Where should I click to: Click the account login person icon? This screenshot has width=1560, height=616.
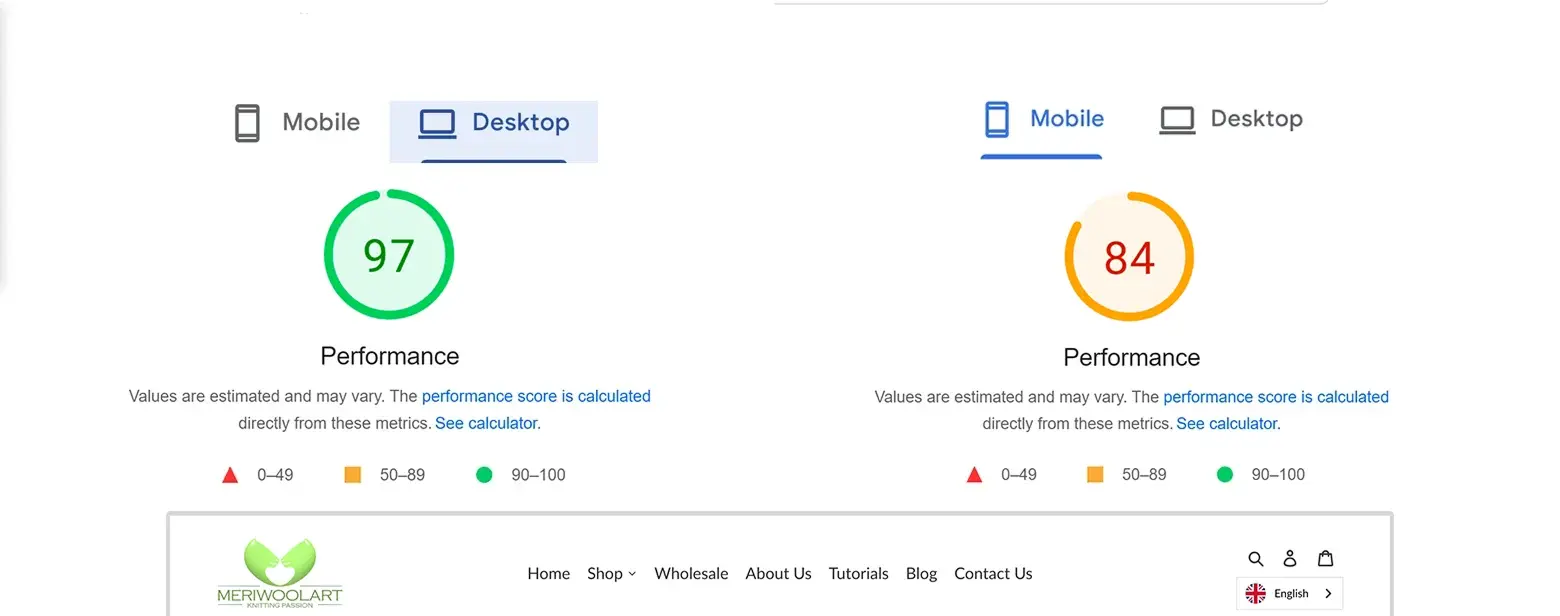[x=1290, y=558]
